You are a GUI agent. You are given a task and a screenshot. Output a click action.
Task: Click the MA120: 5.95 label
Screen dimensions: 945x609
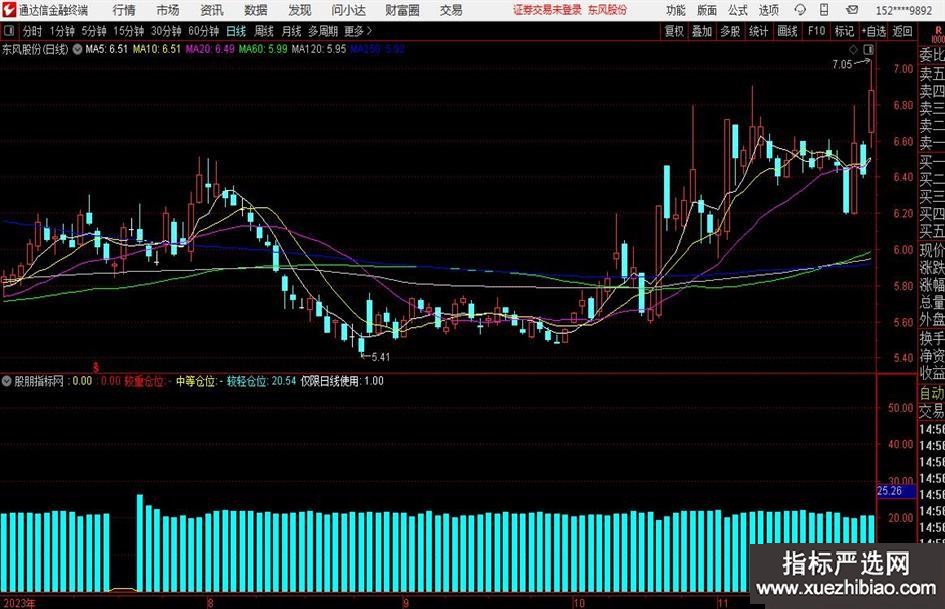point(319,49)
